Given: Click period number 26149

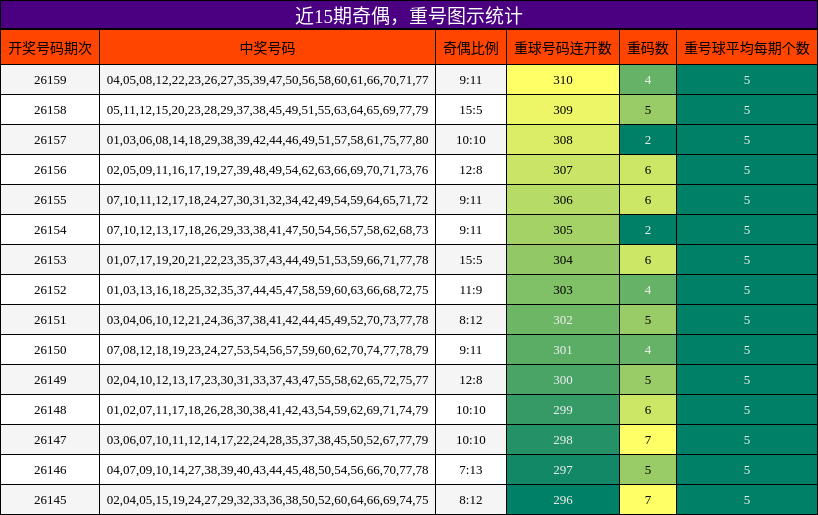Looking at the screenshot, I should tap(50, 380).
